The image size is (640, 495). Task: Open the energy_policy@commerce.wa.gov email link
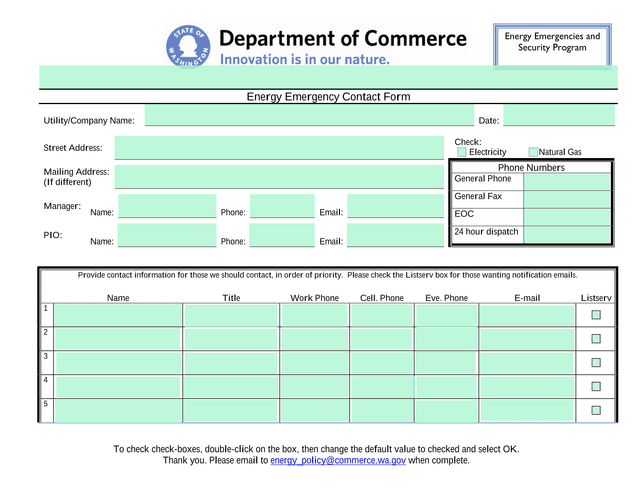[x=338, y=460]
